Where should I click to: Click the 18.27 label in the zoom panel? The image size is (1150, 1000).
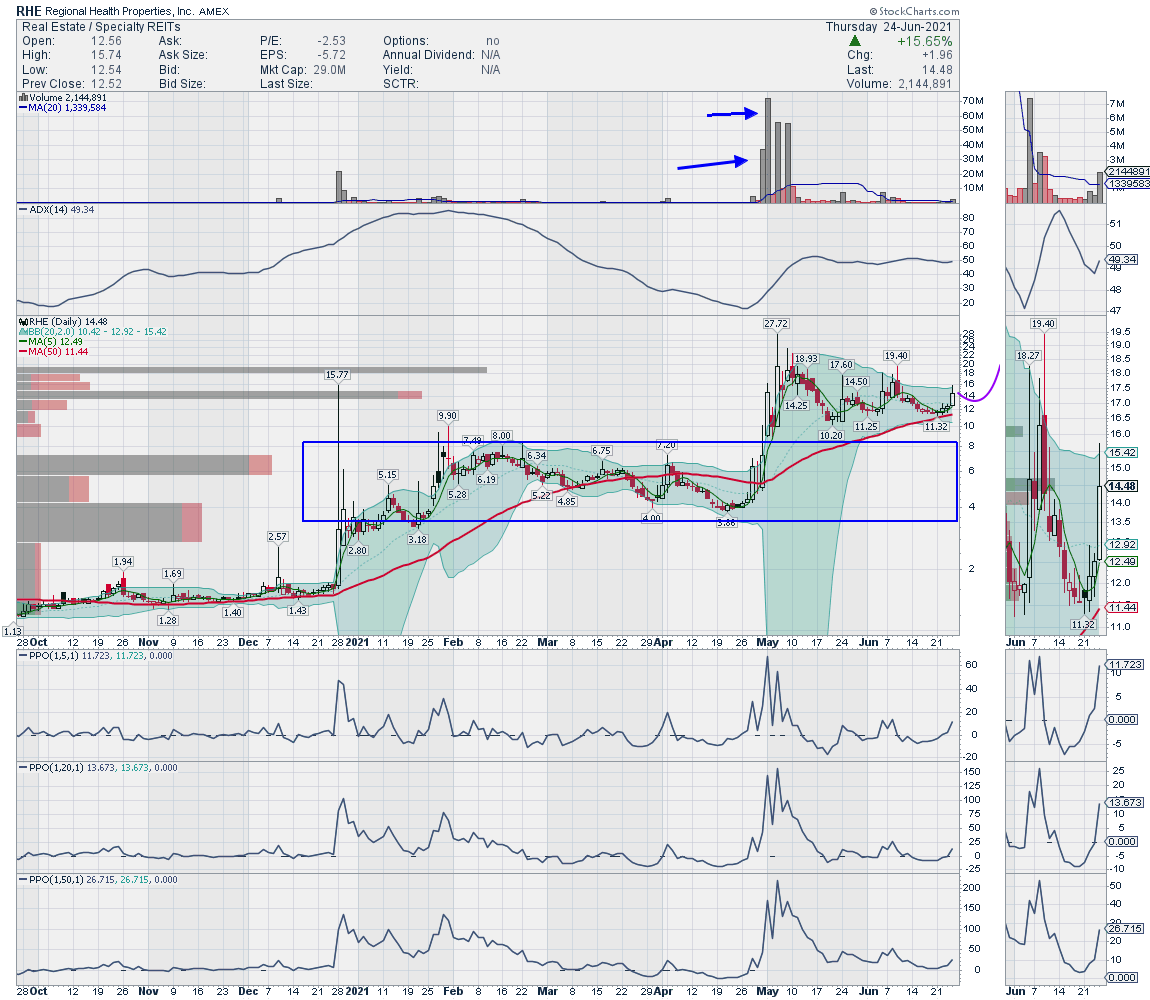click(1028, 355)
